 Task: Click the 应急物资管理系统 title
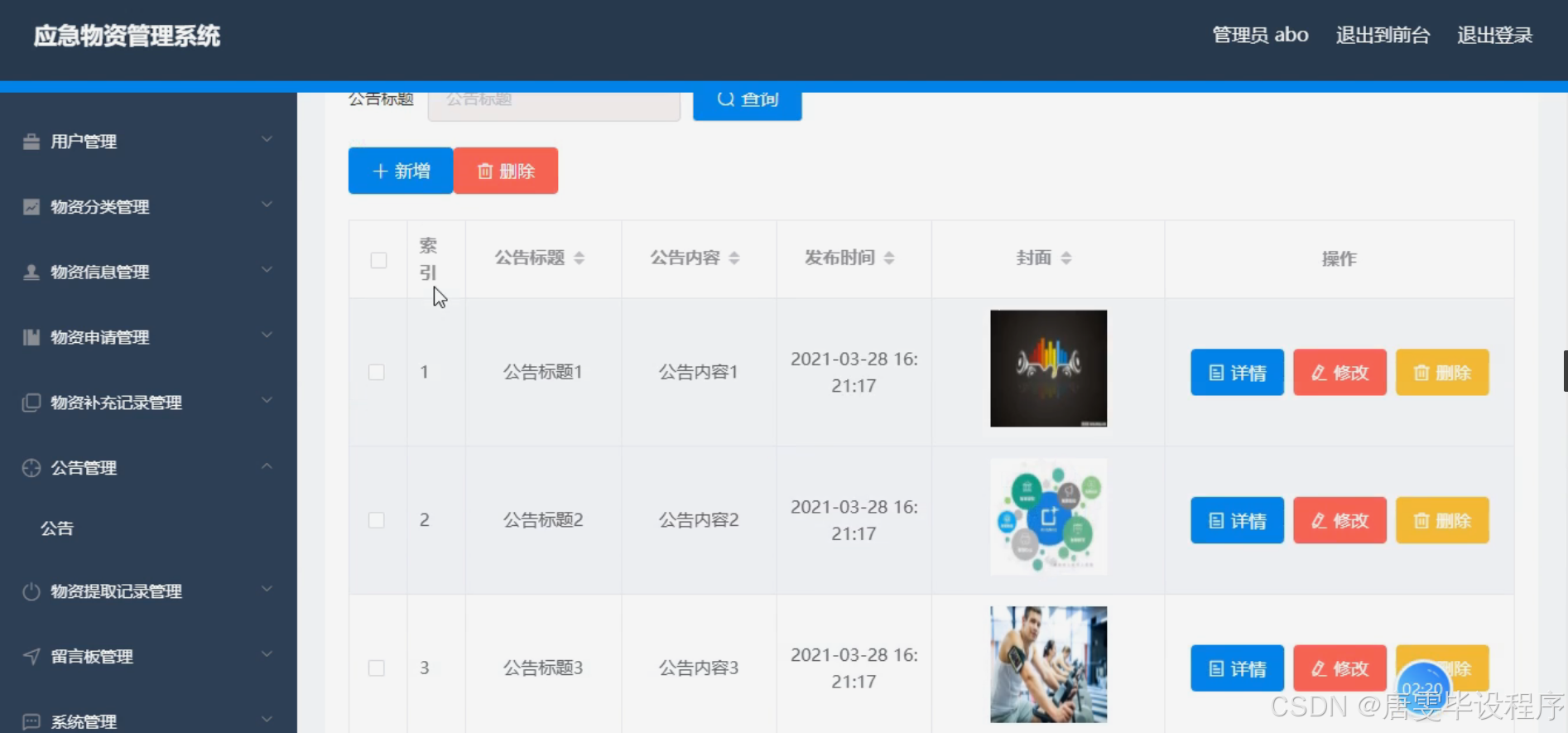pos(127,36)
